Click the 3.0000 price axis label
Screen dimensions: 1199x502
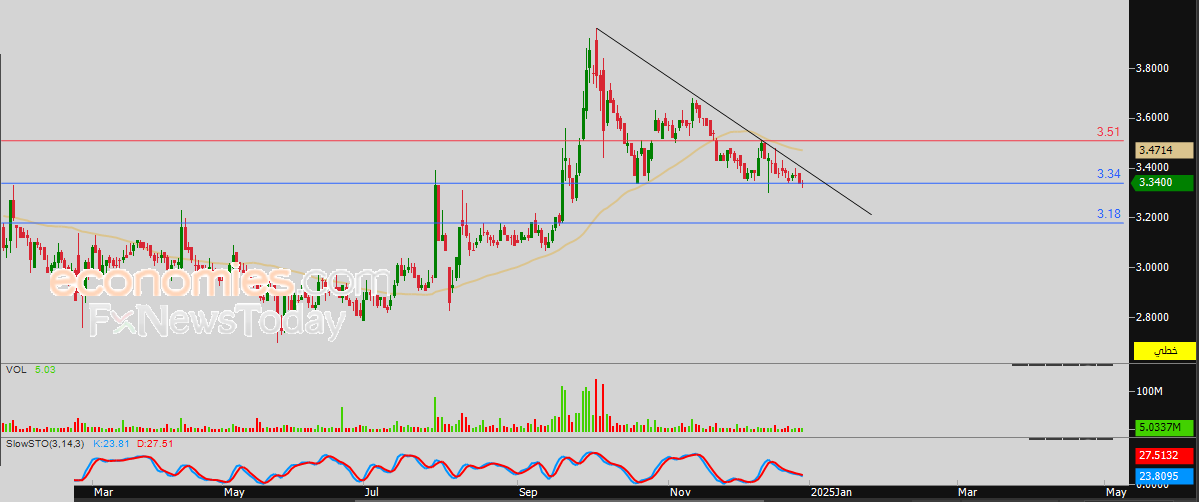[x=1153, y=267]
